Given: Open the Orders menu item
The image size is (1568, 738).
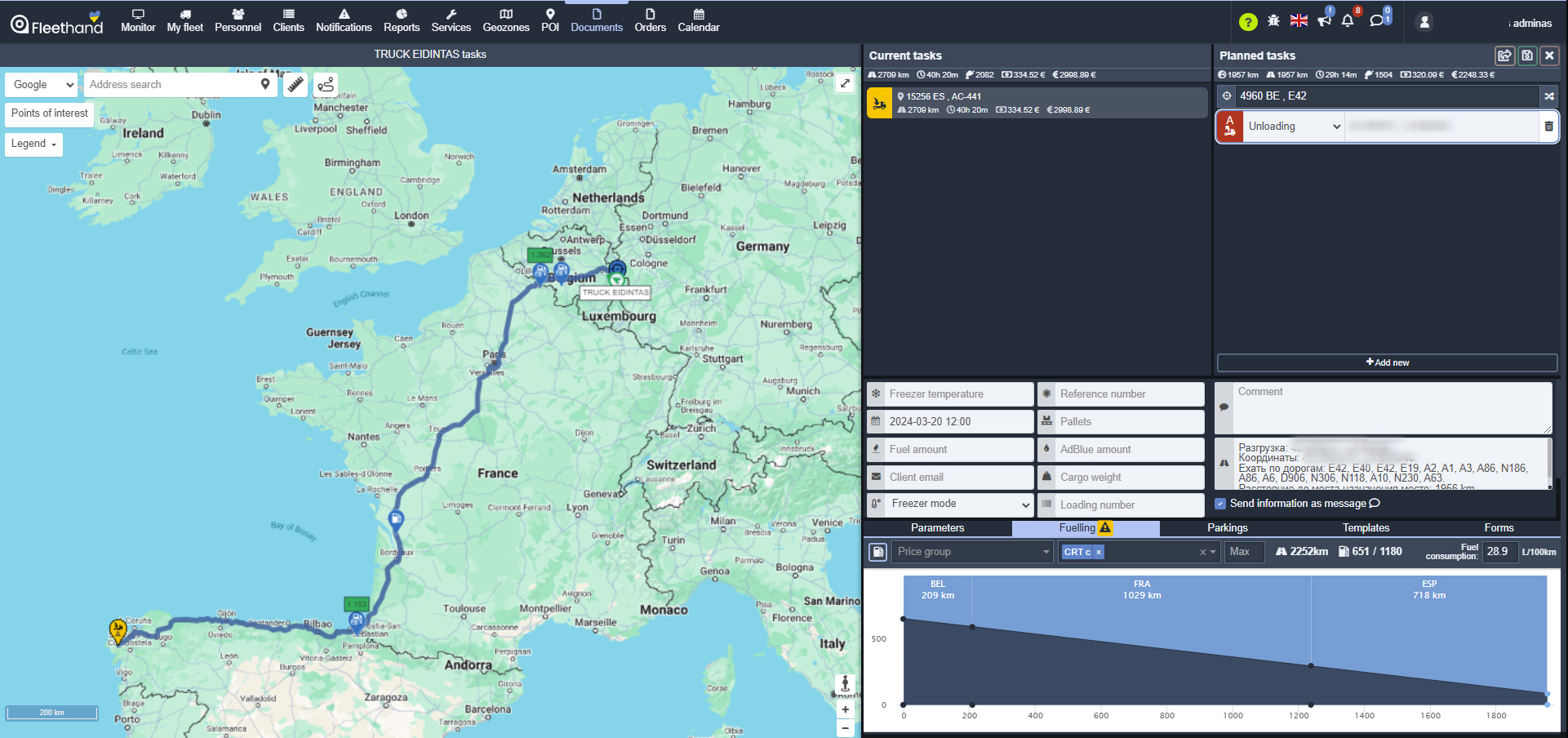Looking at the screenshot, I should click(x=651, y=20).
